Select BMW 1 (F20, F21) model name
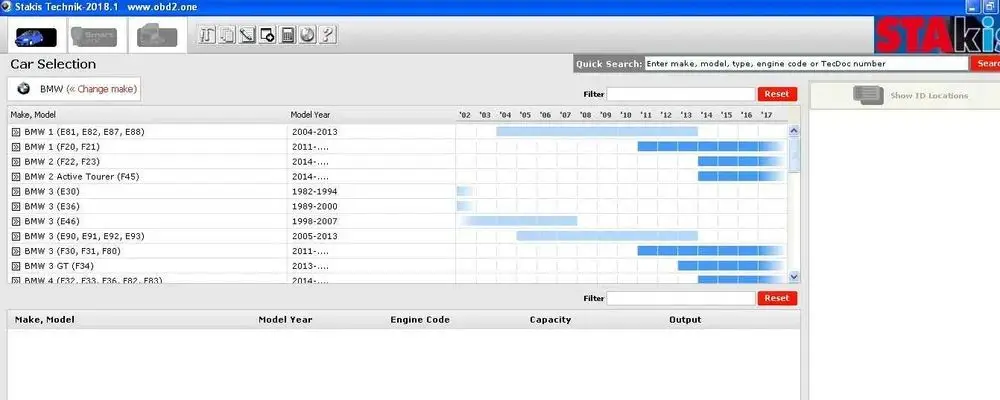The height and width of the screenshot is (400, 1000). coord(63,147)
